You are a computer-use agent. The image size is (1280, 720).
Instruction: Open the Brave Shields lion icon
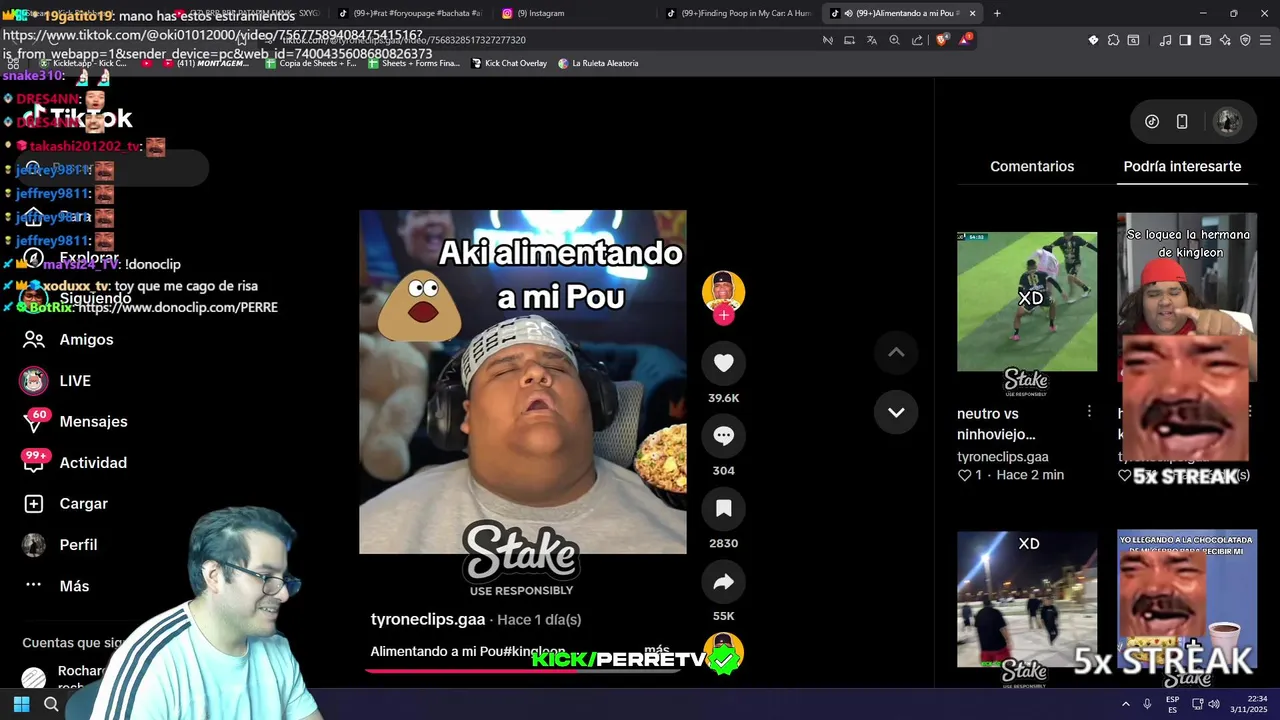[942, 40]
